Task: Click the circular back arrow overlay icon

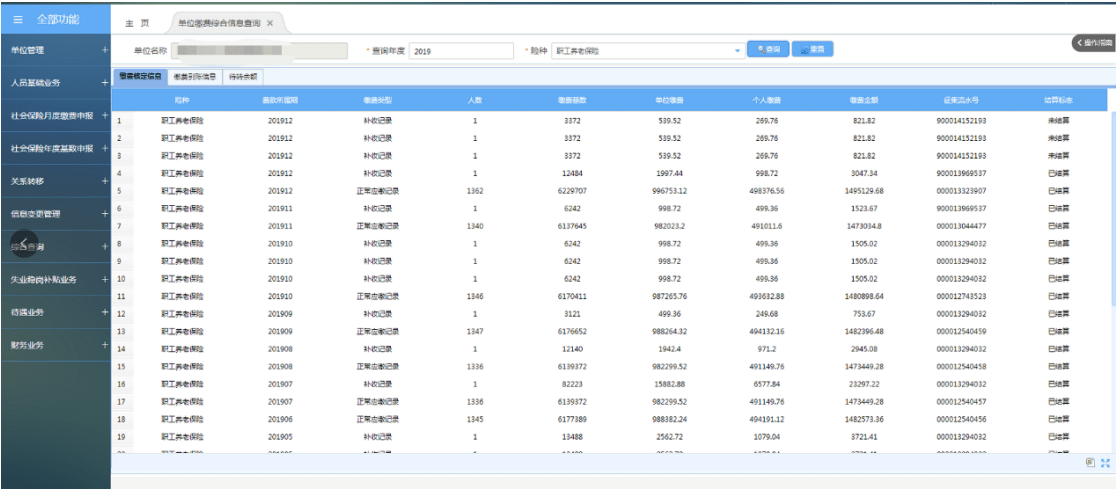Action: coord(24,245)
